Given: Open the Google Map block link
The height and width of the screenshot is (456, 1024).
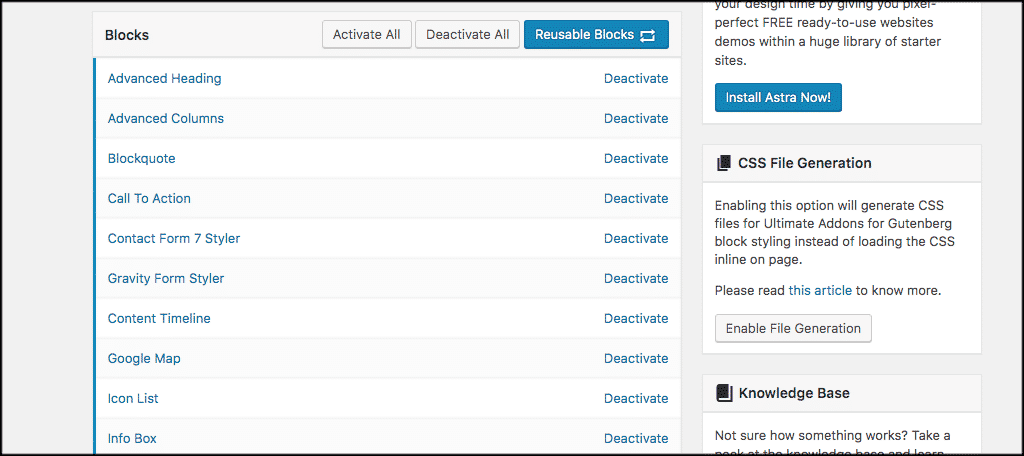Looking at the screenshot, I should click(144, 358).
